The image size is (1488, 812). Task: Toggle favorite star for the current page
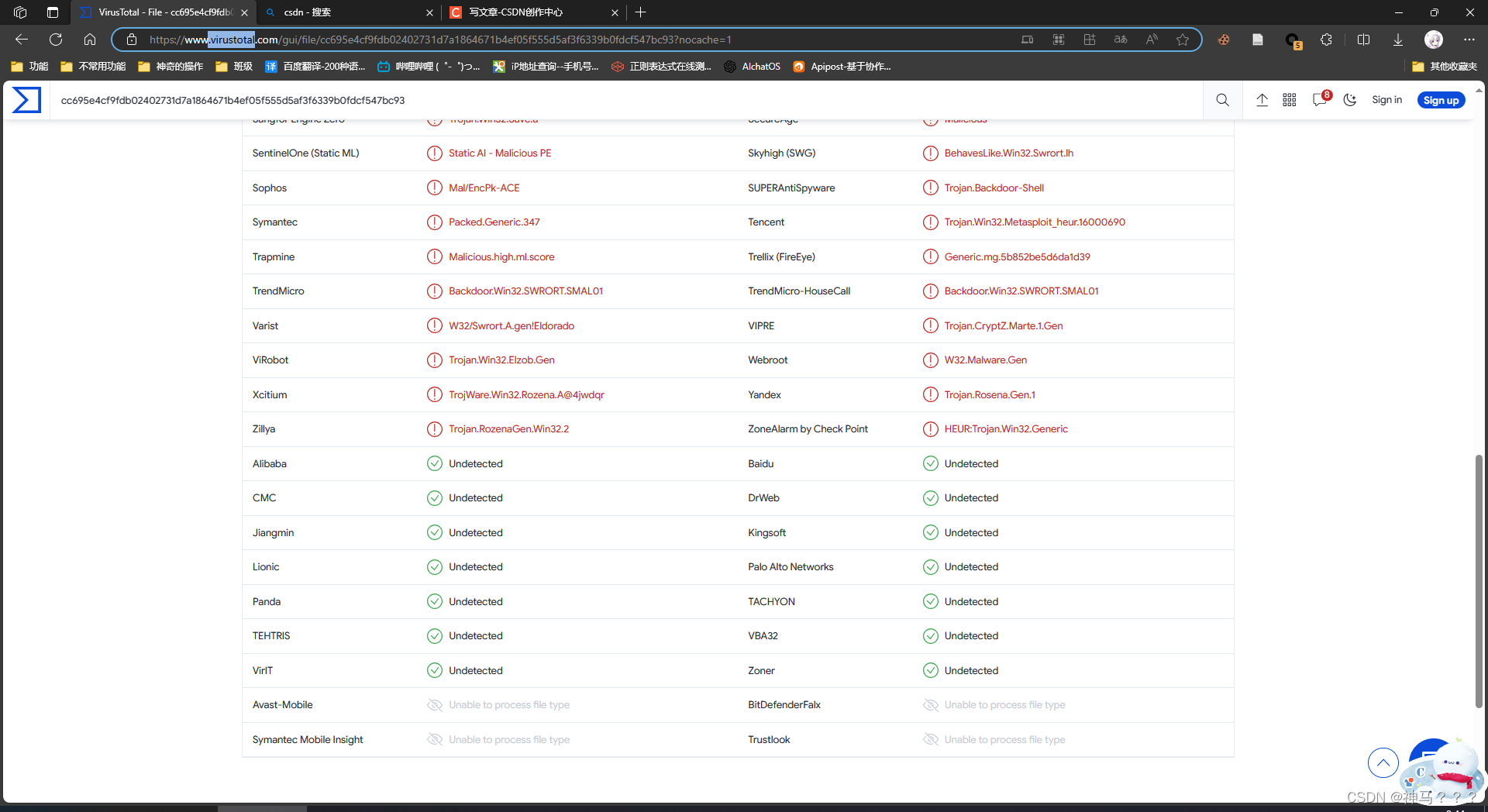(x=1183, y=40)
